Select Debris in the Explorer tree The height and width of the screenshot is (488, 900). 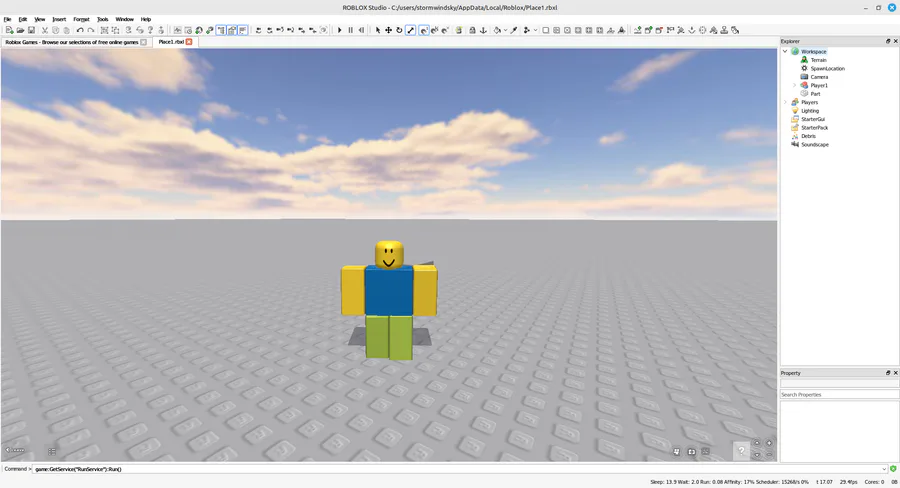[808, 136]
